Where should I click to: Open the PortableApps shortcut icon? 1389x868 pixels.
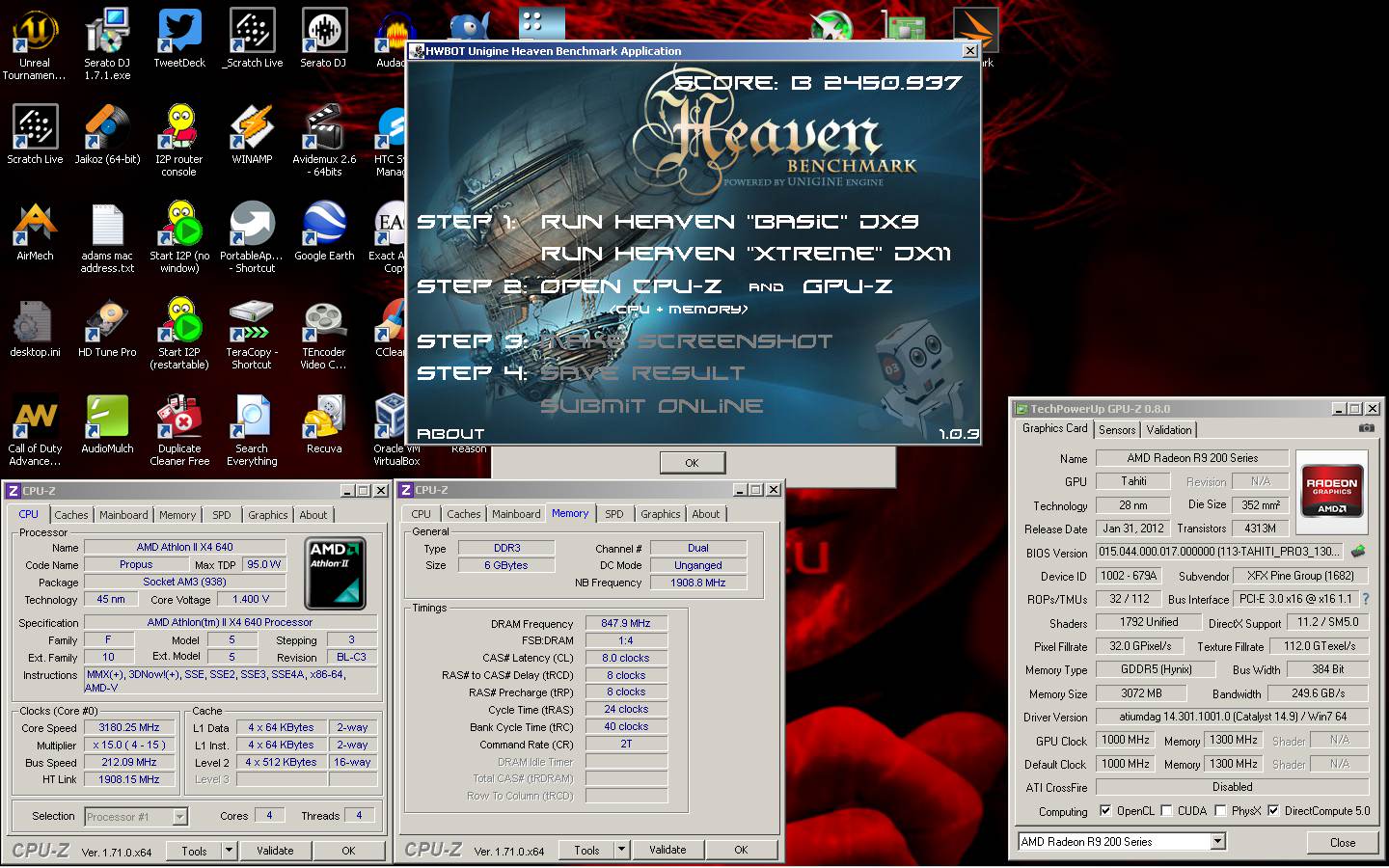coord(252,236)
